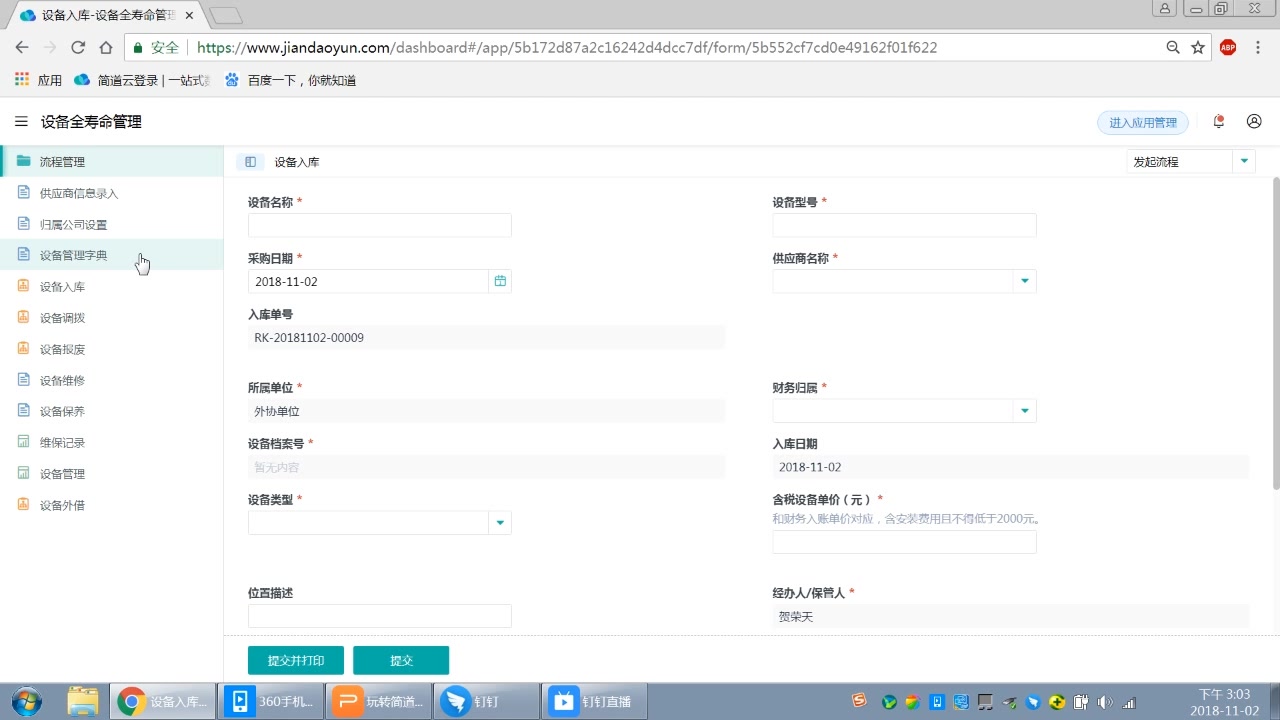Reload the page with refresh icon
The height and width of the screenshot is (720, 1280).
[78, 47]
